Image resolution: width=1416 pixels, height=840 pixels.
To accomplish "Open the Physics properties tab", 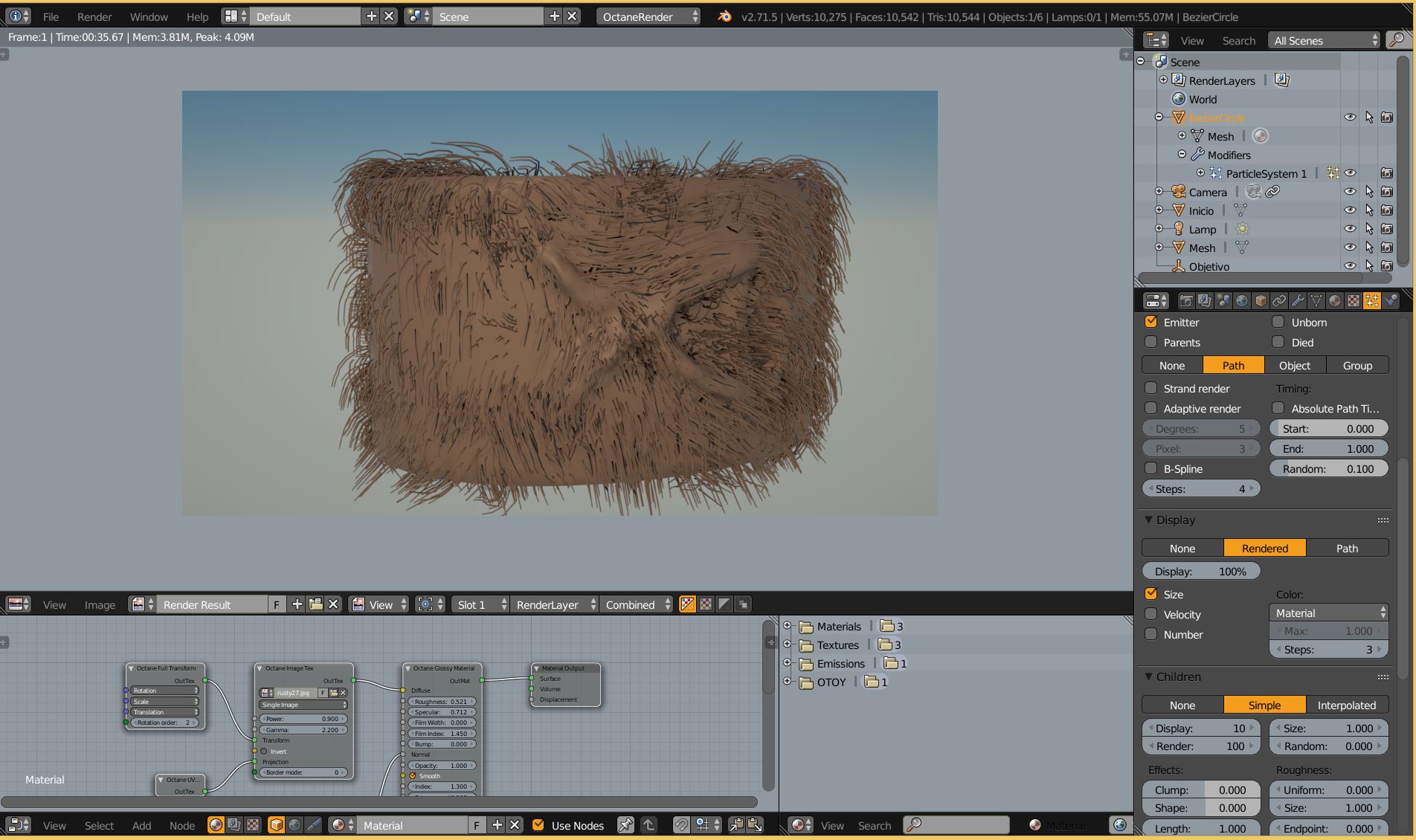I will click(x=1391, y=301).
